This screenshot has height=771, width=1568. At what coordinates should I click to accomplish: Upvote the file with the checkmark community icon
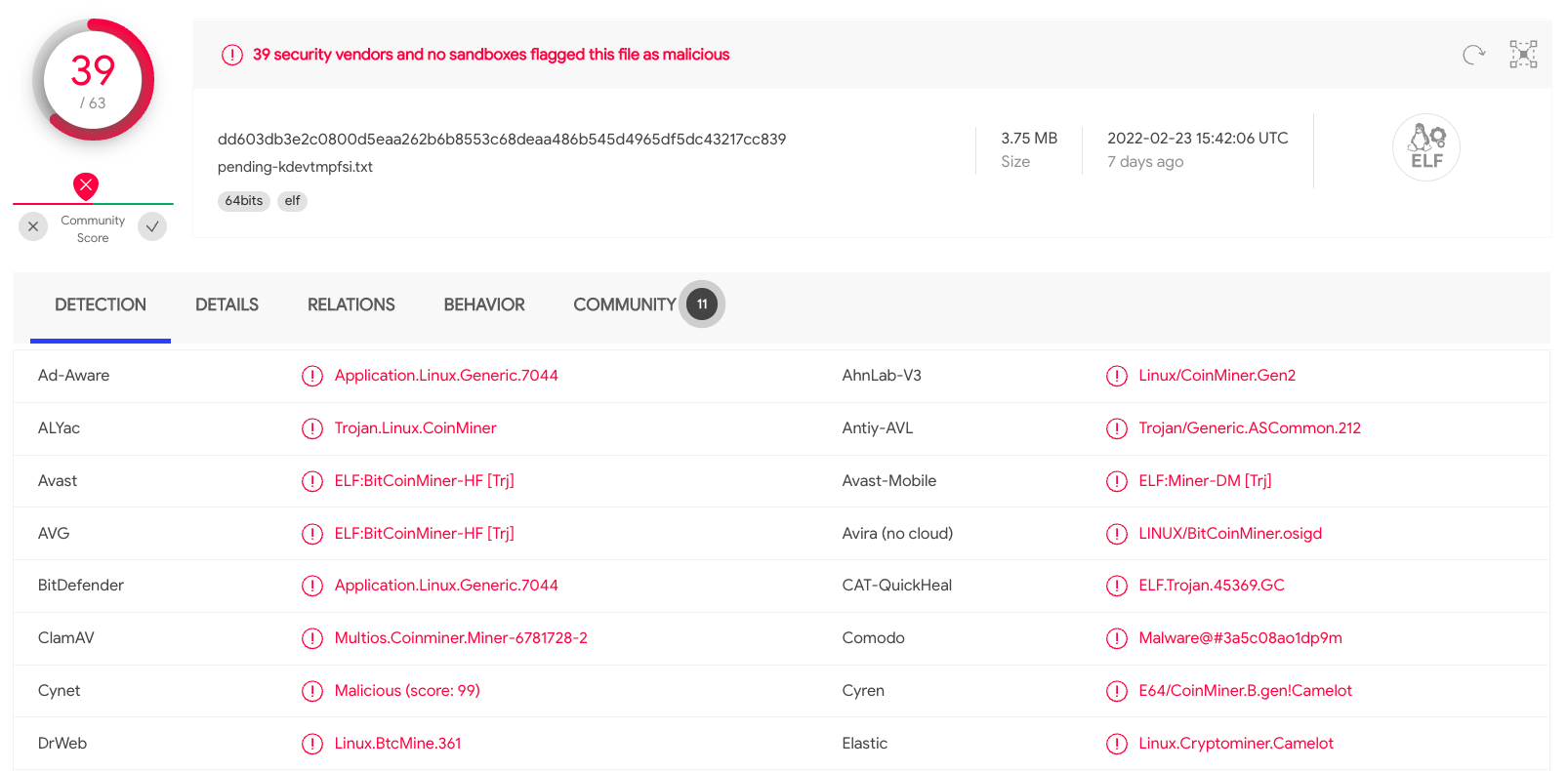152,226
